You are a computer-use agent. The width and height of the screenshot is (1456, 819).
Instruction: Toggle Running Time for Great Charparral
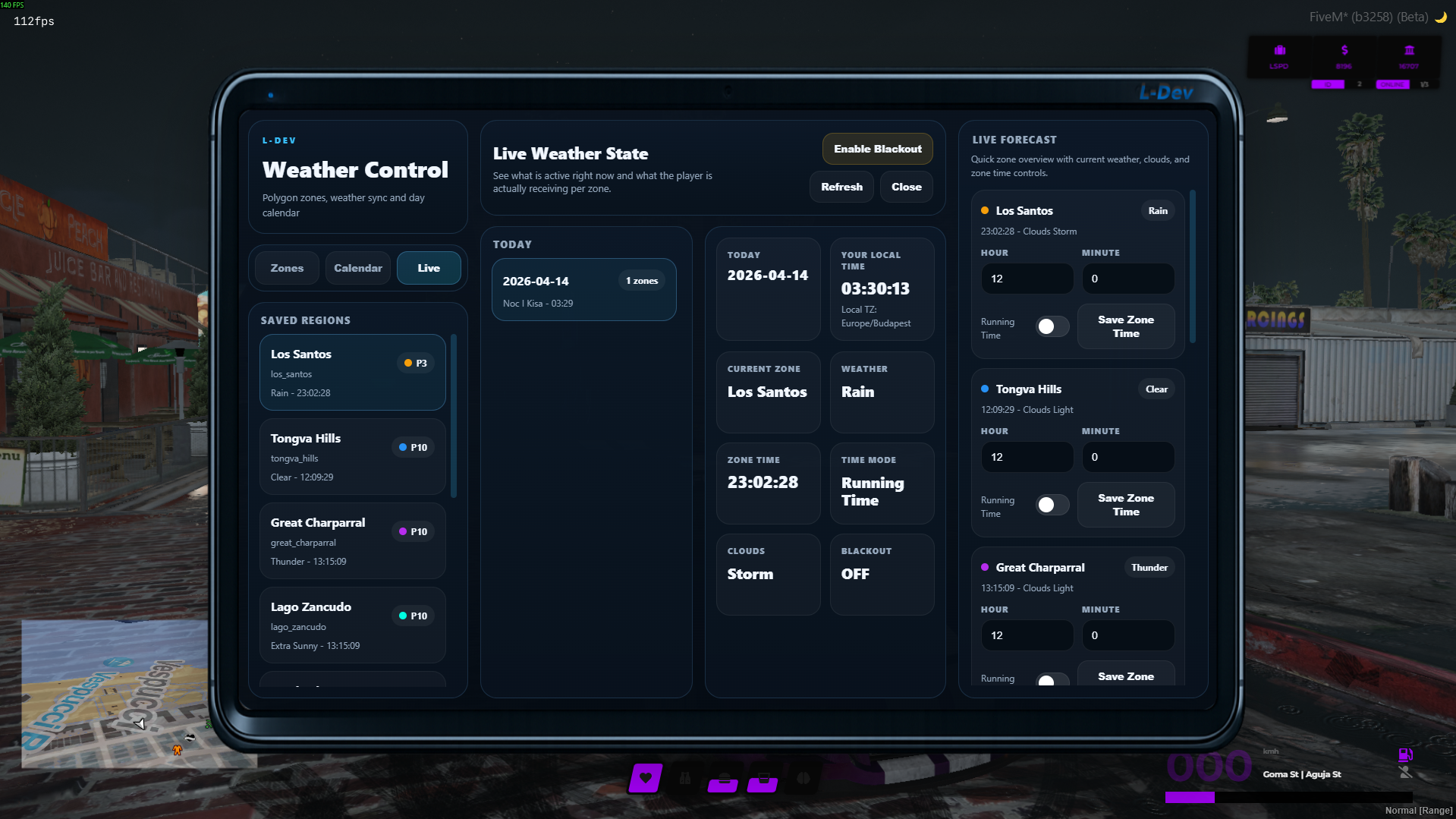1052,679
